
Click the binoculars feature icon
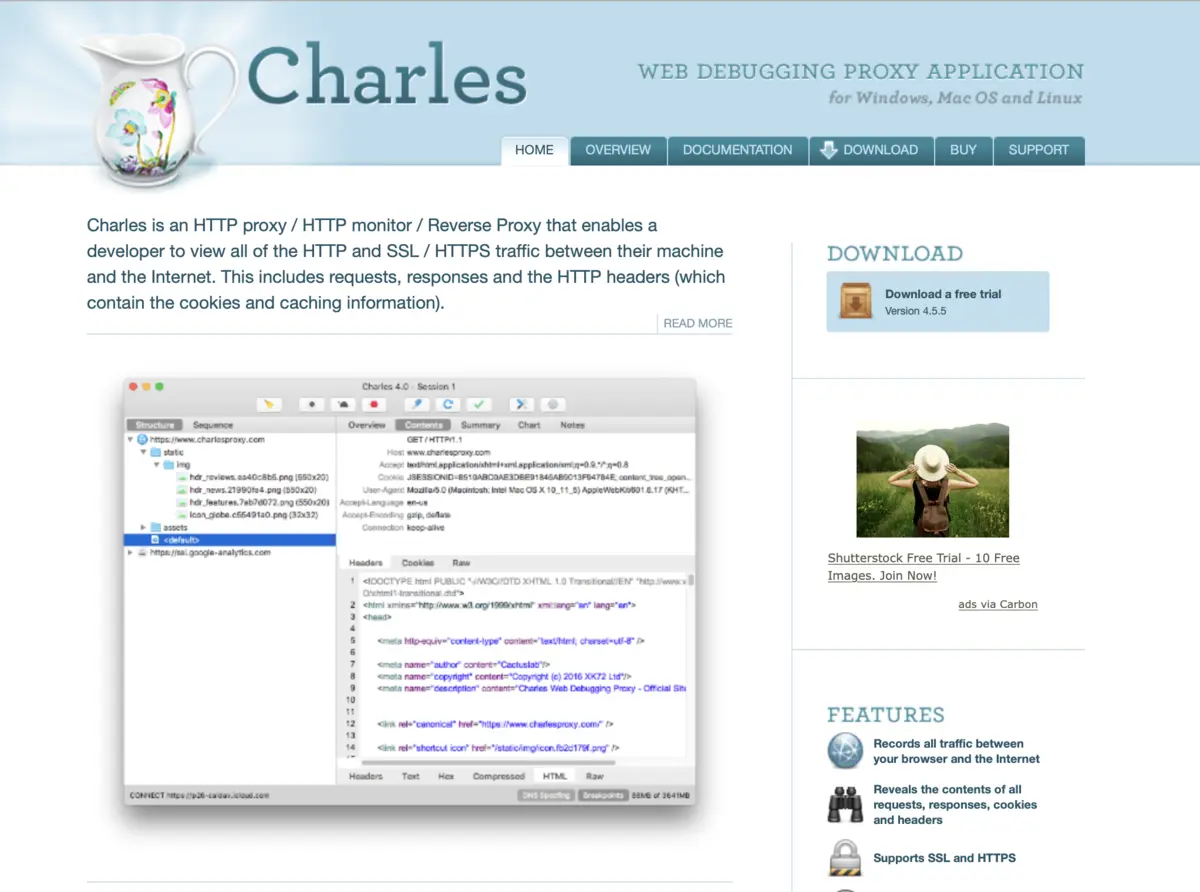point(845,805)
